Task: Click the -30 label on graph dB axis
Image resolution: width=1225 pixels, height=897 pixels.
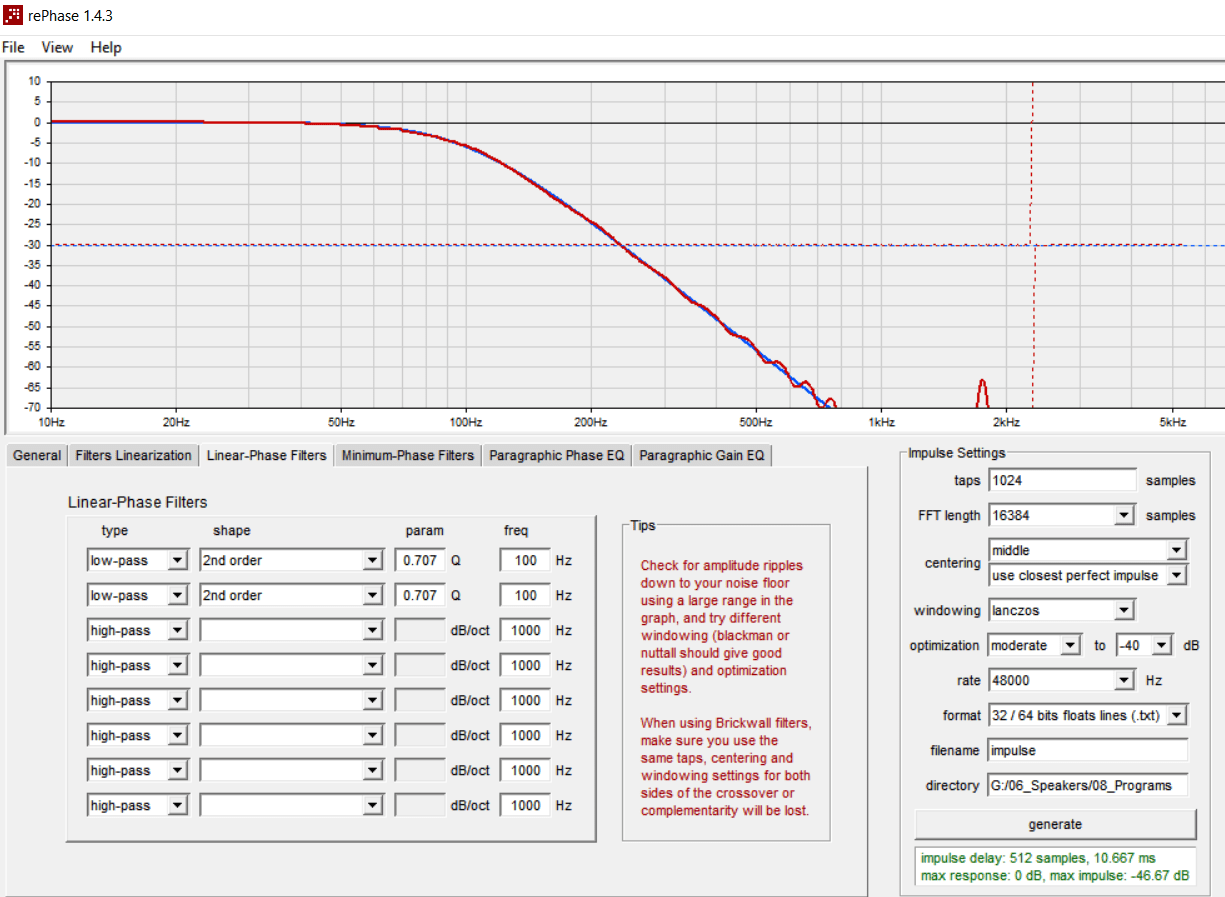Action: pyautogui.click(x=33, y=244)
